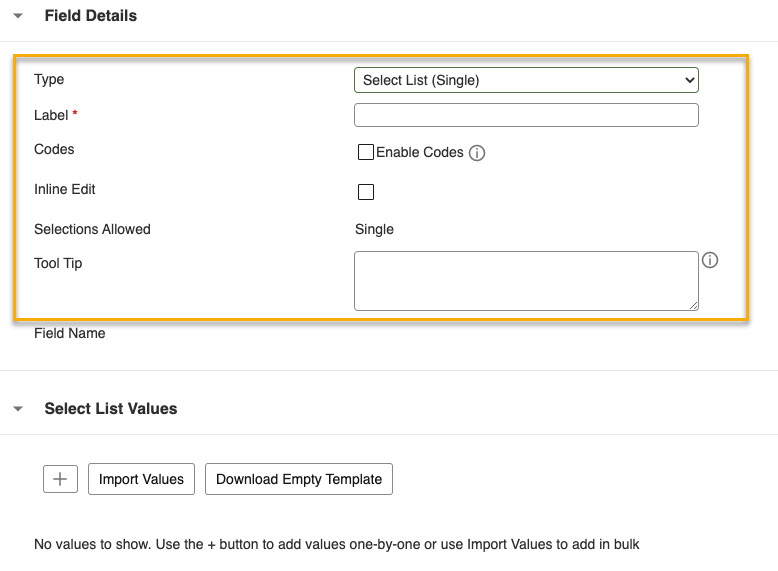Collapse the Select List Values section triangle

18,409
